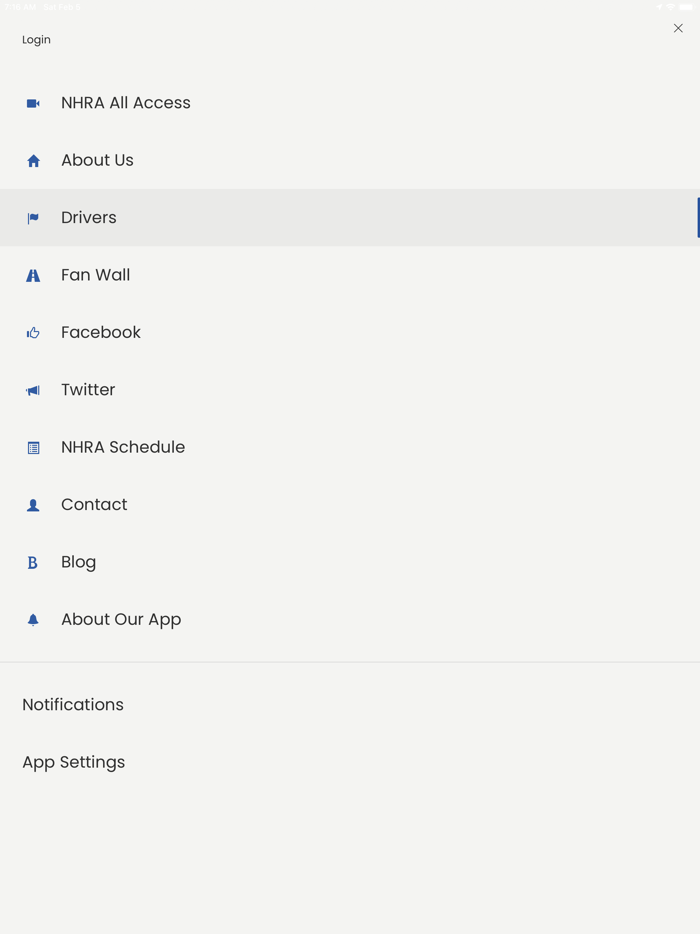Select the Drivers menu entry
Viewport: 700px width, 934px height.
point(89,218)
